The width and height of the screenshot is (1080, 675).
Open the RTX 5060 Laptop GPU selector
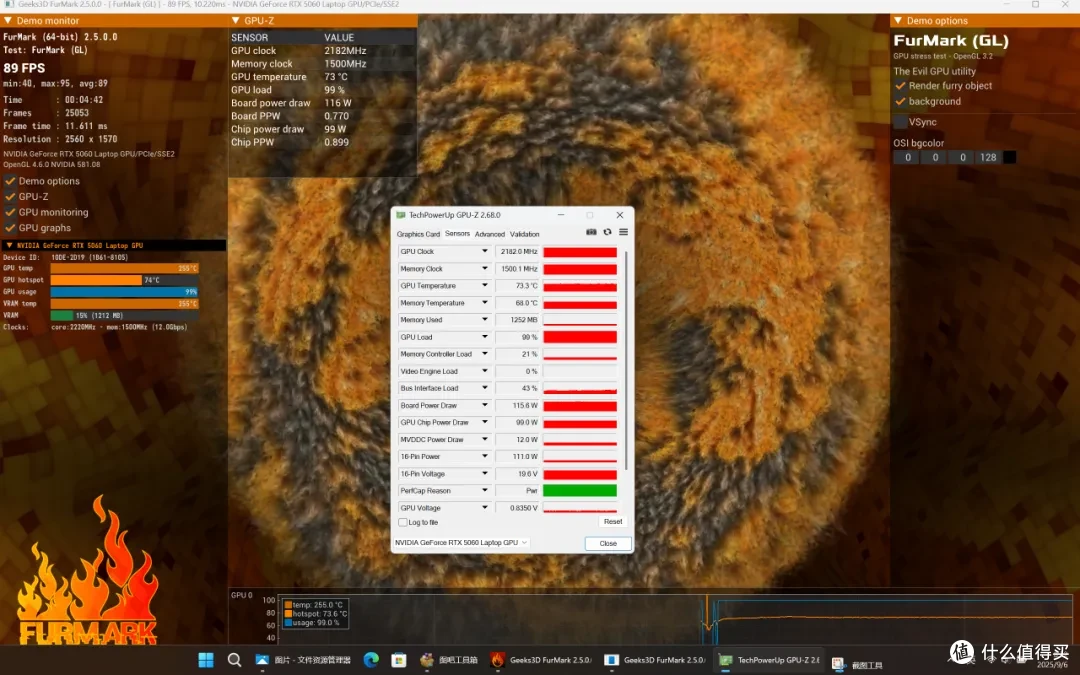point(461,543)
